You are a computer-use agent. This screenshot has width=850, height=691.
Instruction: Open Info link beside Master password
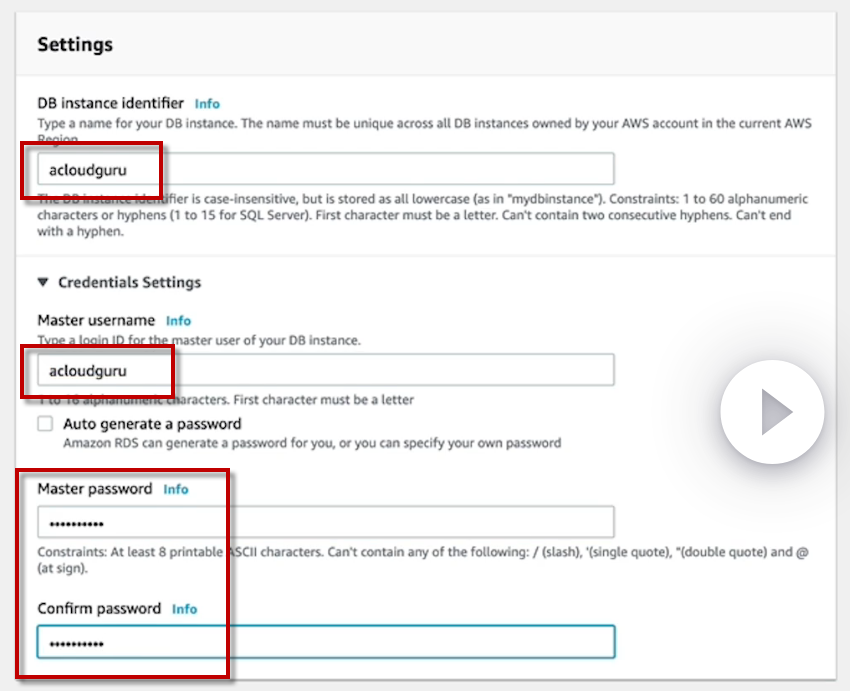coord(176,490)
